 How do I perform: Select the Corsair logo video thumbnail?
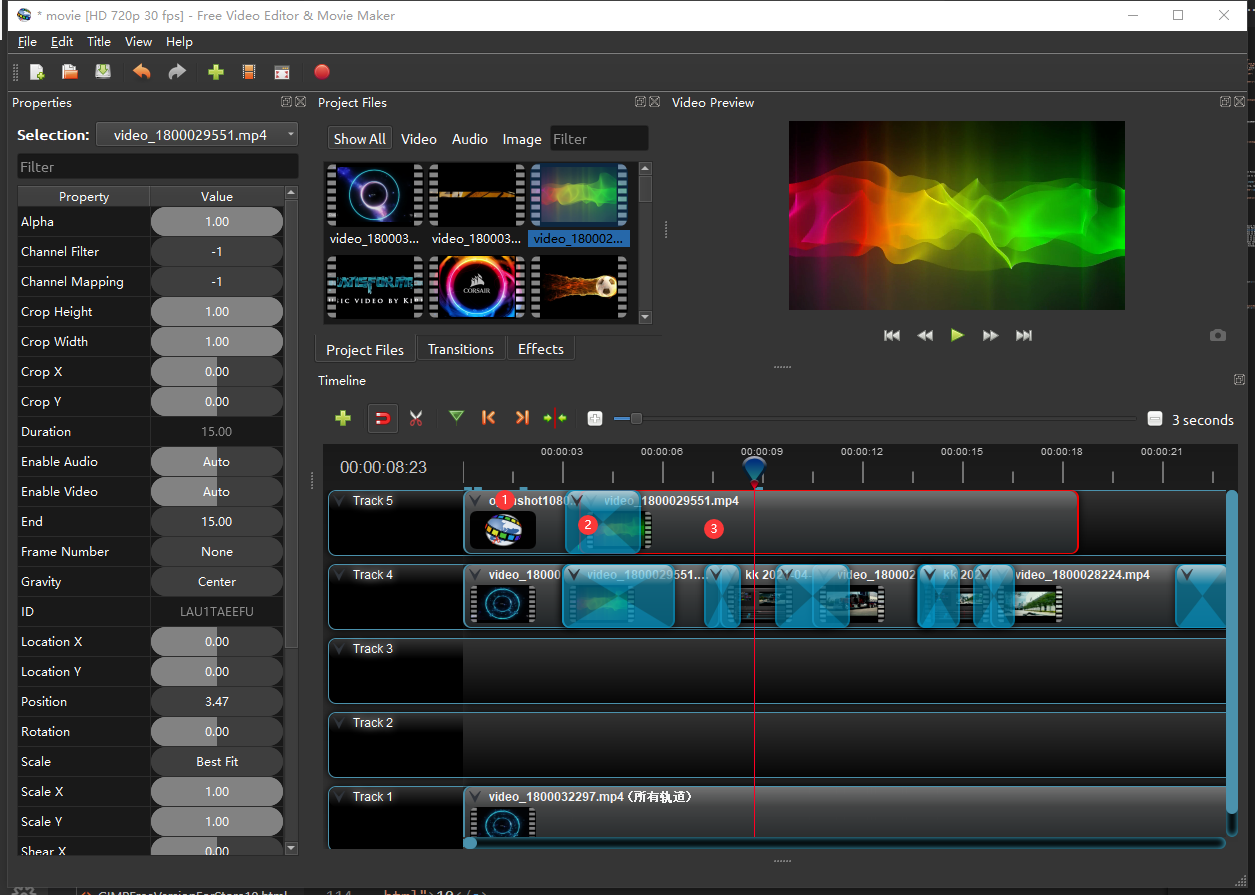pos(476,287)
